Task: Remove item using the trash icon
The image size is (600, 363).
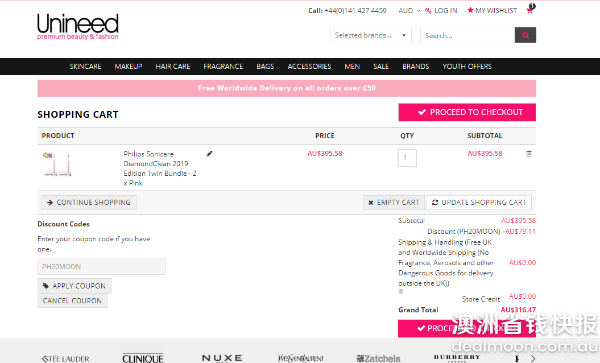Action: [x=528, y=154]
